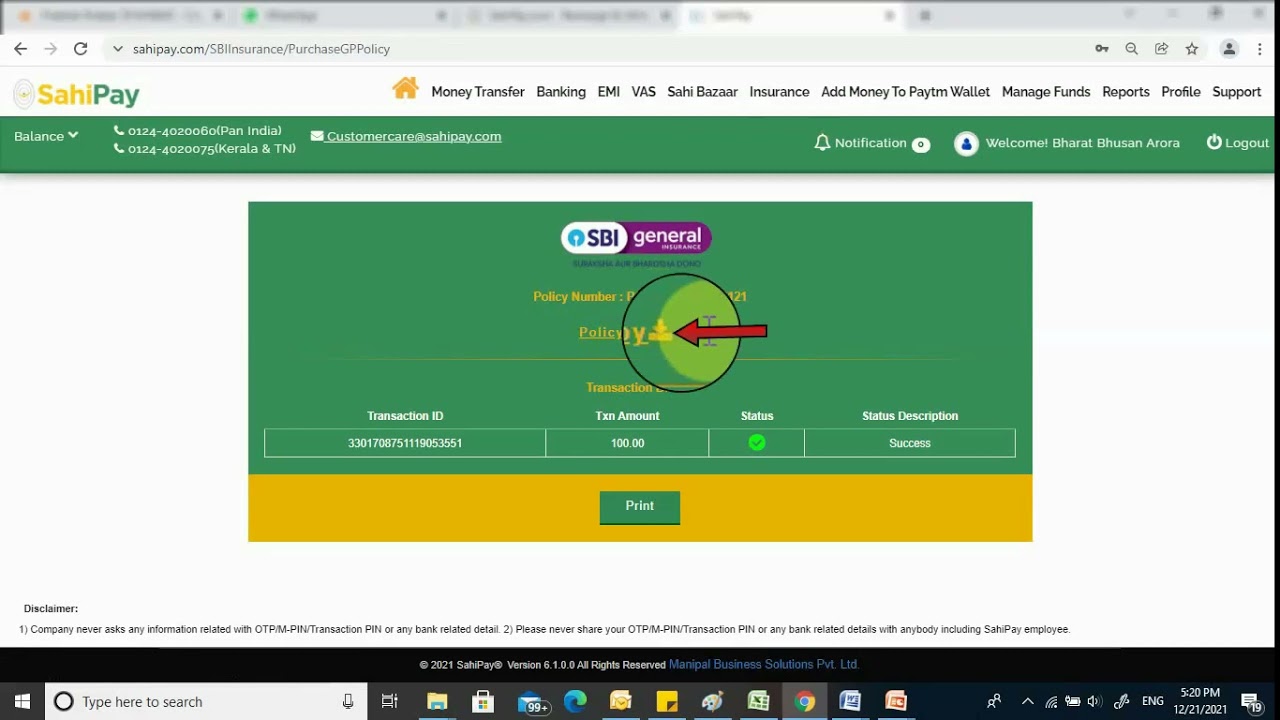The image size is (1280, 720).
Task: Open the VAS menu
Action: [x=644, y=92]
